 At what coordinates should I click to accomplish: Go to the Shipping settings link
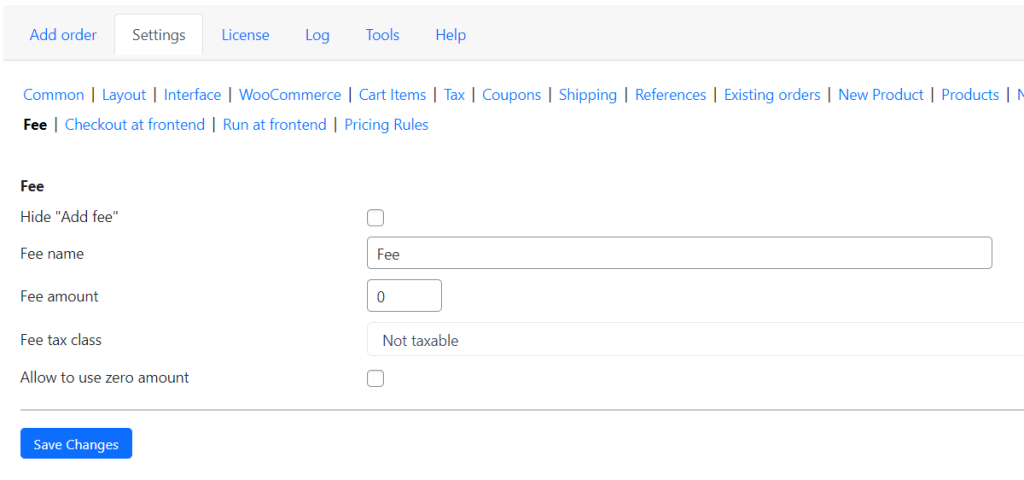click(x=588, y=95)
